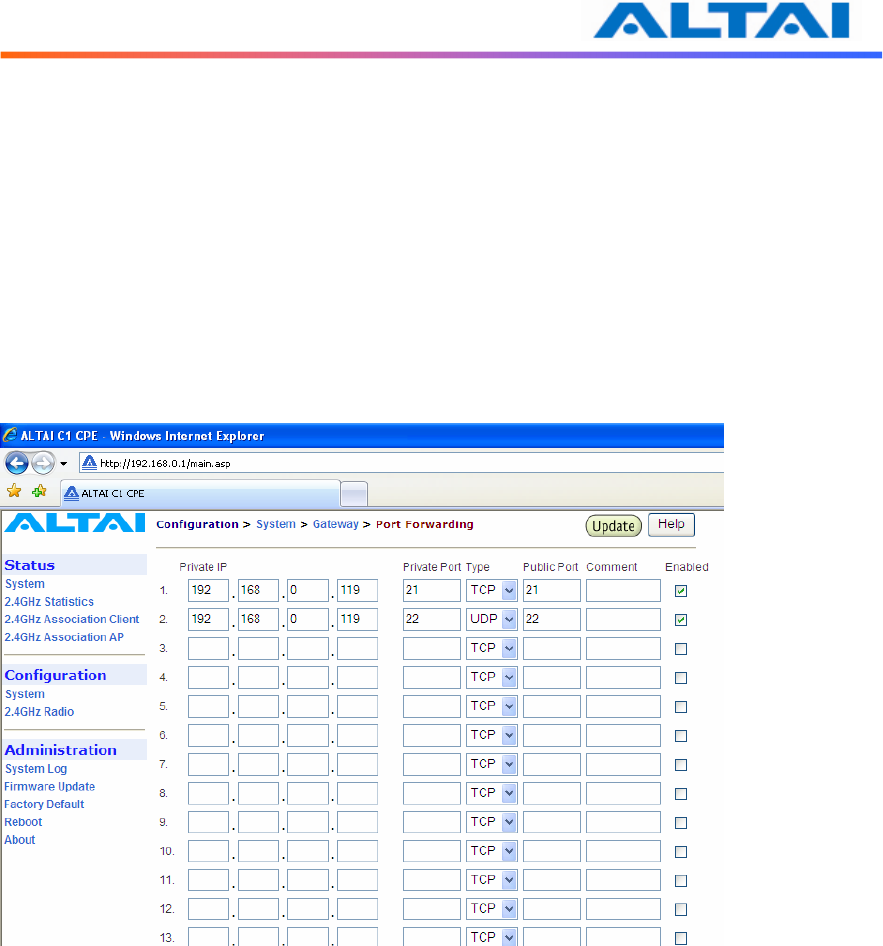Enable port forwarding rule 8 checkbox
Screen dimensions: 883x946
click(681, 793)
